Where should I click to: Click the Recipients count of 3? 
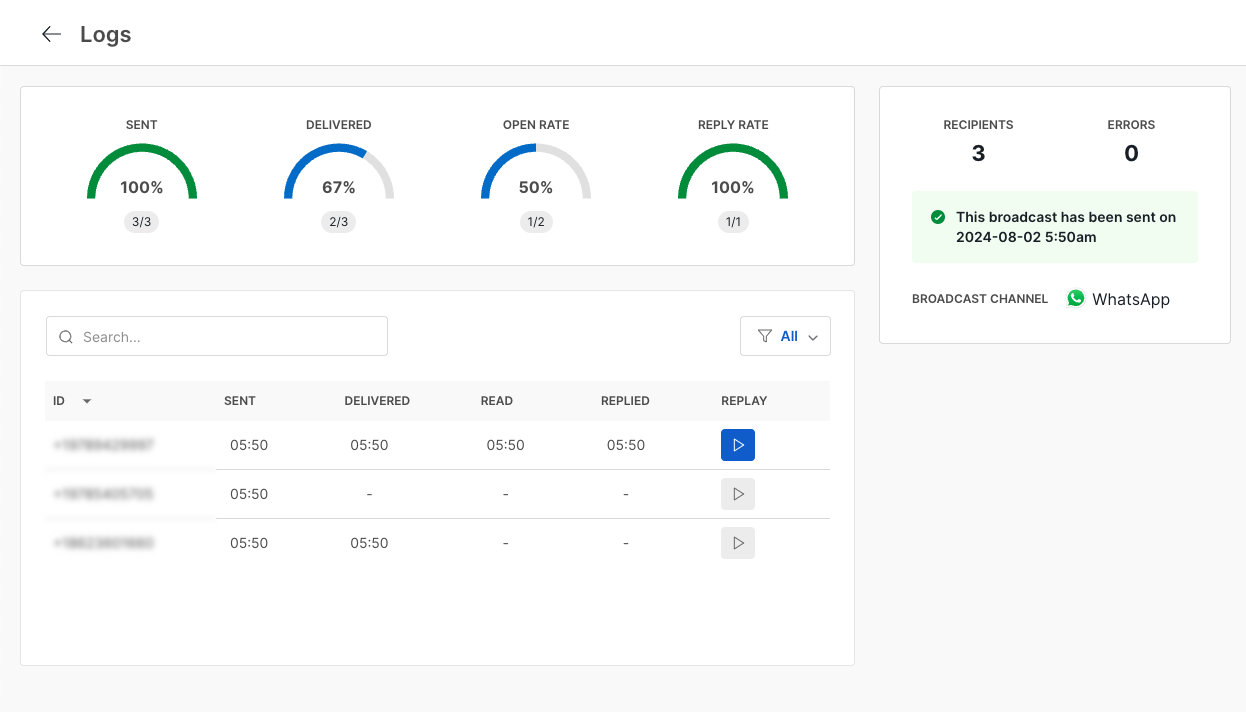point(978,153)
